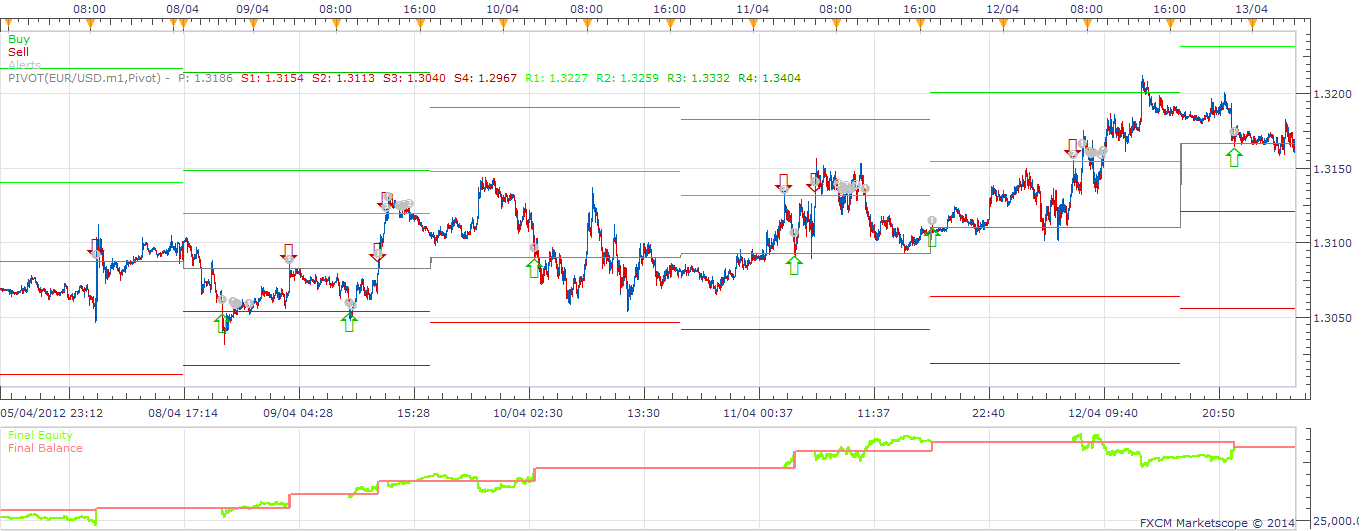Click the gray alert marker above the 16:00 buy arrow on 11/04
This screenshot has width=1361, height=531.
click(x=931, y=220)
